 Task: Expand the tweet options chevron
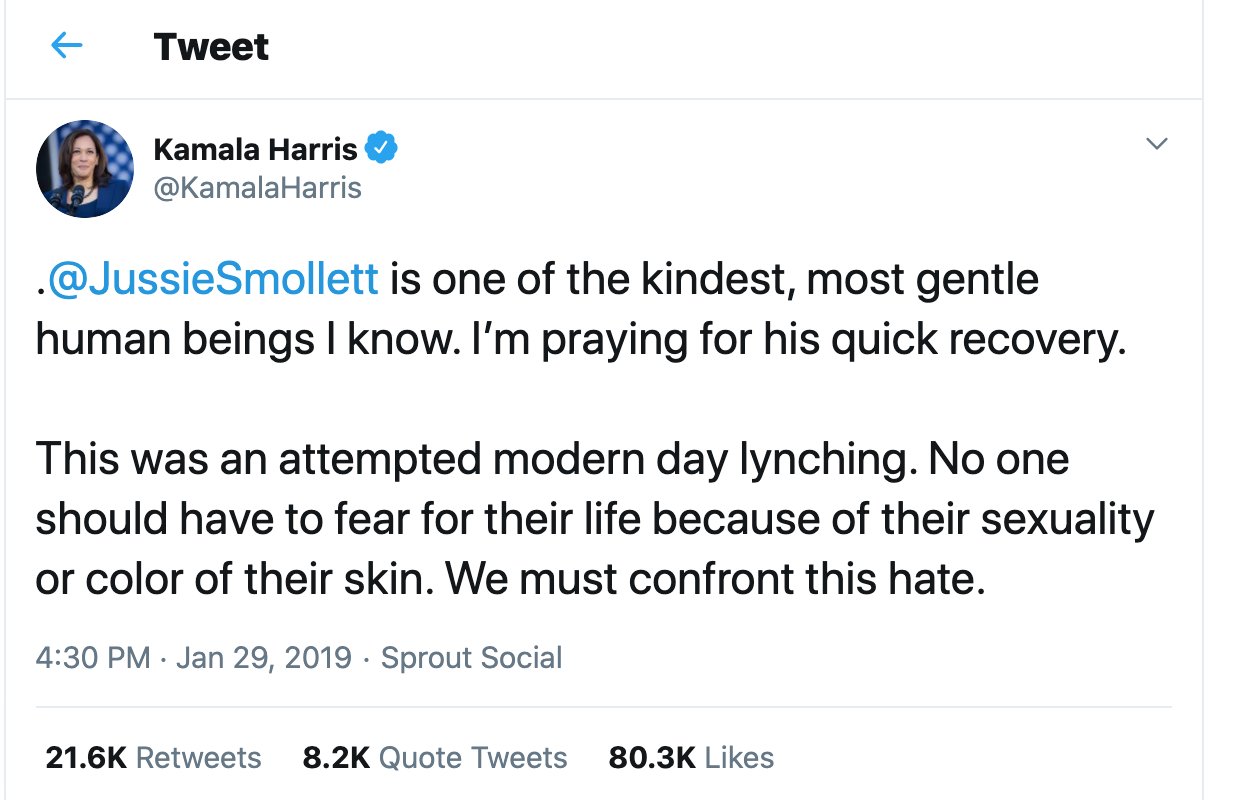click(1156, 145)
